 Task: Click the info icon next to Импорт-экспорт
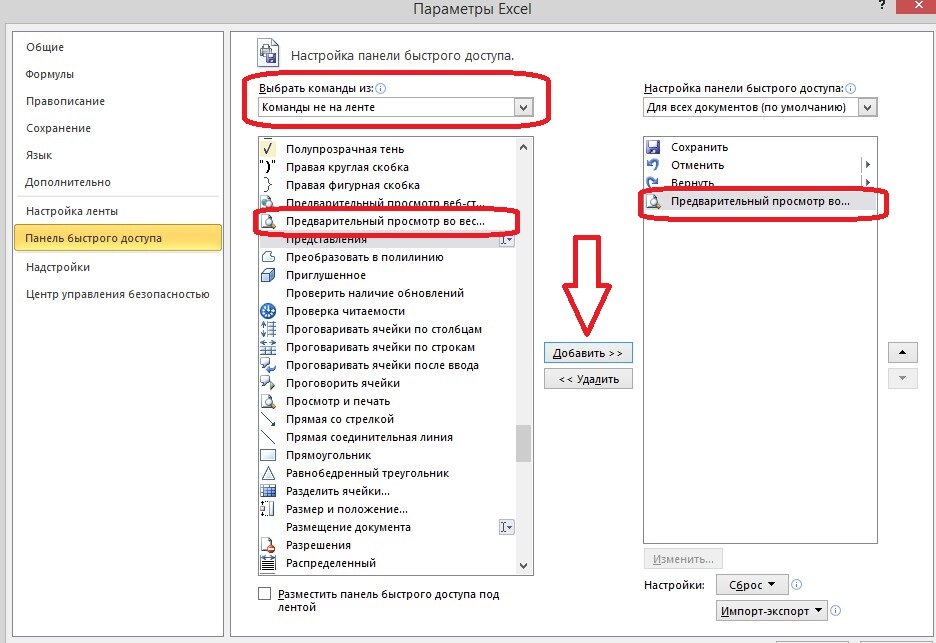(836, 610)
